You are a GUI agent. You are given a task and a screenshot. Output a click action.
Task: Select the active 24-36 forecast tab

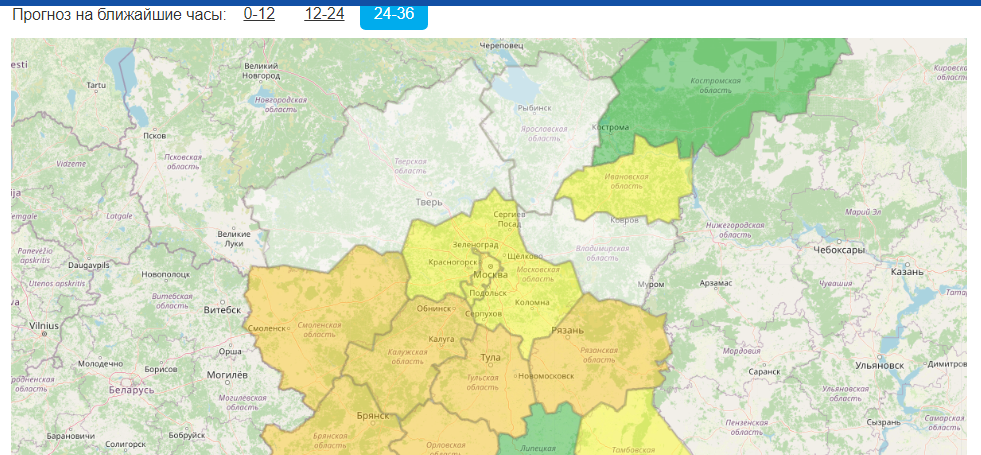click(x=394, y=14)
